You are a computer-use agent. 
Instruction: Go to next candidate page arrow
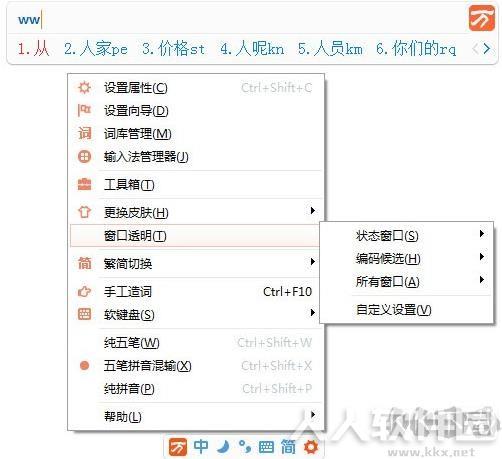pos(487,49)
